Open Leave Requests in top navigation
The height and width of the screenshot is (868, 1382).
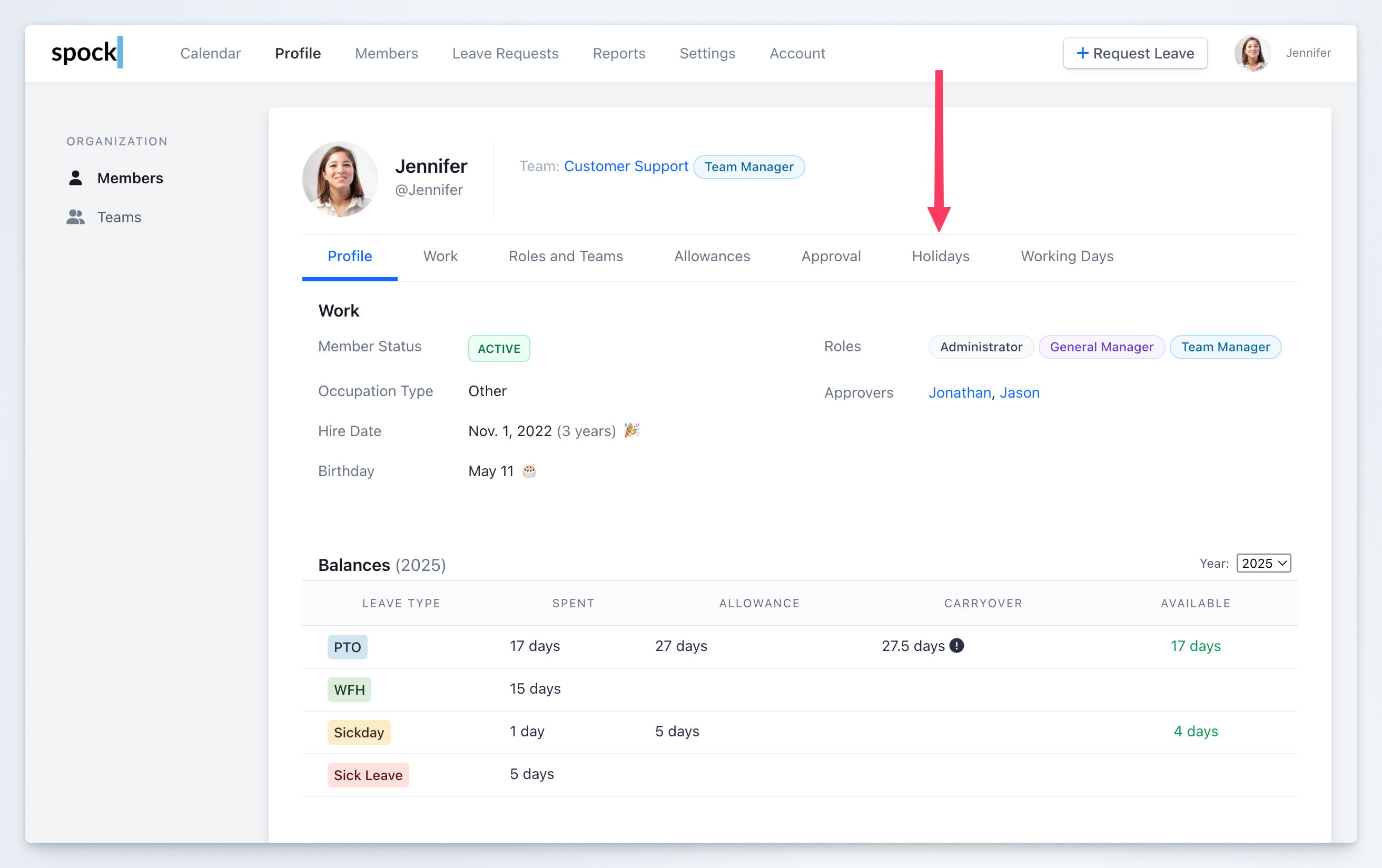pos(505,53)
